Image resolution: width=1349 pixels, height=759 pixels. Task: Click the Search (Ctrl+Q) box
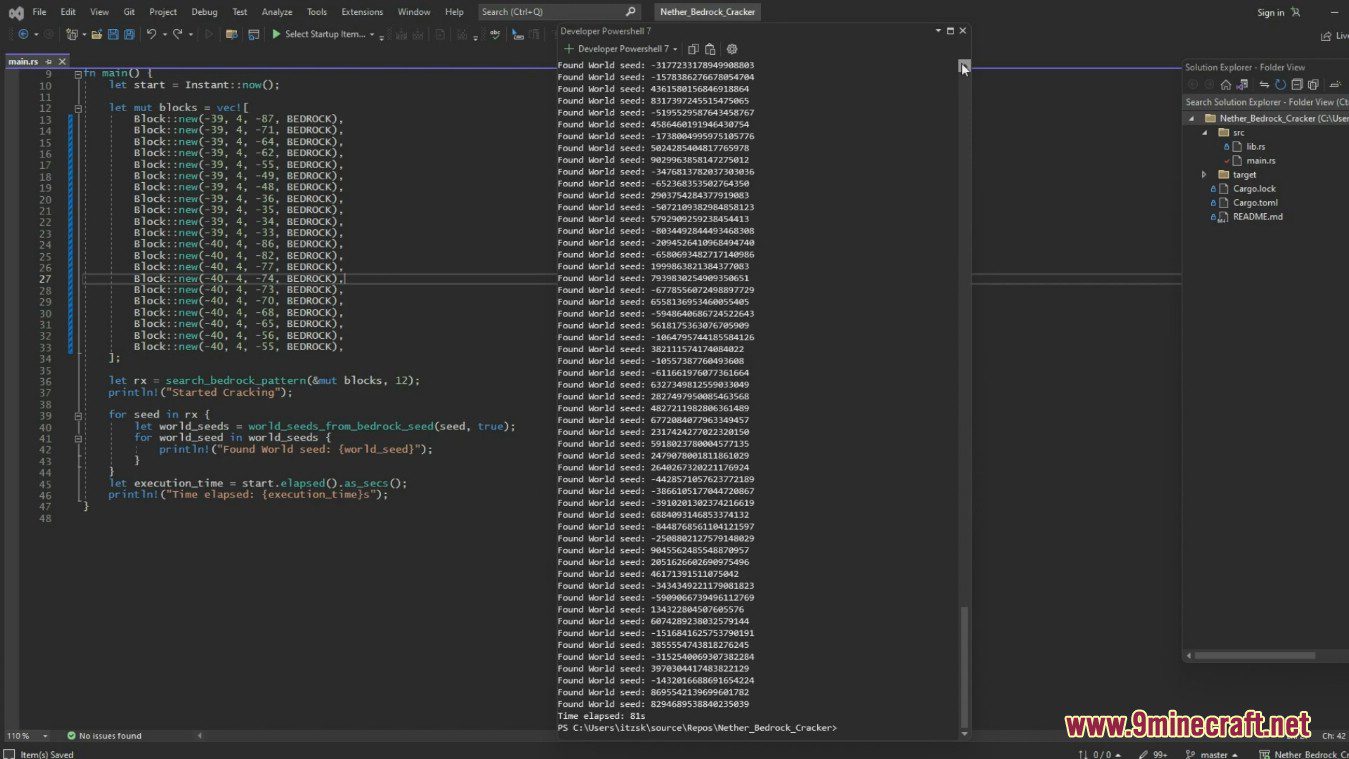click(558, 12)
